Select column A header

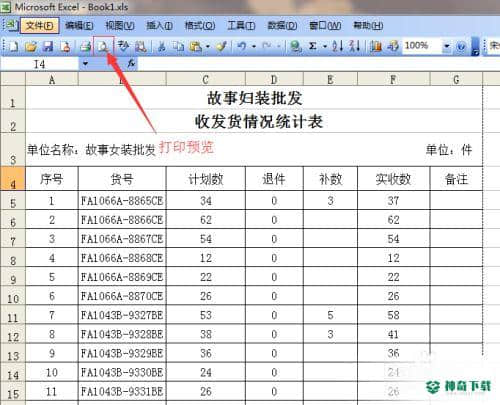pos(52,79)
